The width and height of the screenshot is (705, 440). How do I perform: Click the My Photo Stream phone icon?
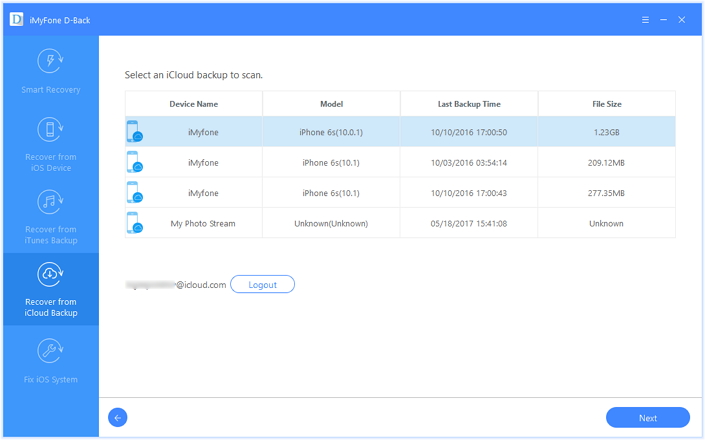click(x=134, y=222)
